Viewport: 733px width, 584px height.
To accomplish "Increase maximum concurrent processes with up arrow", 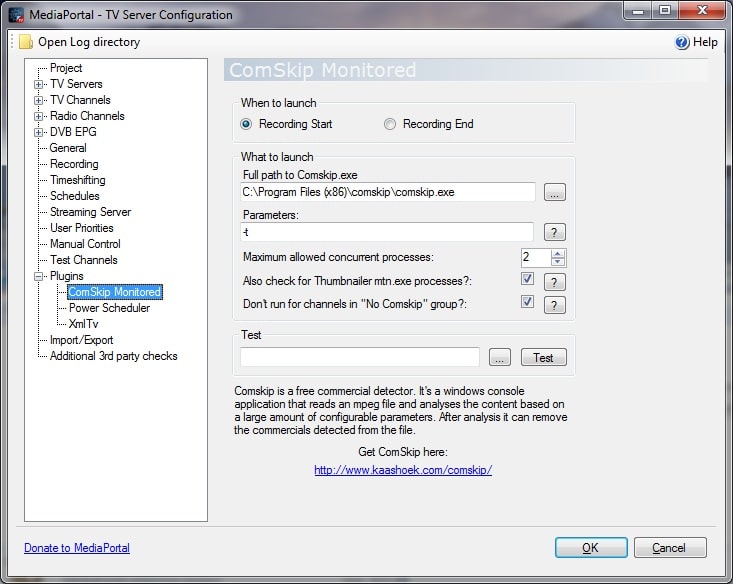I will click(x=557, y=254).
